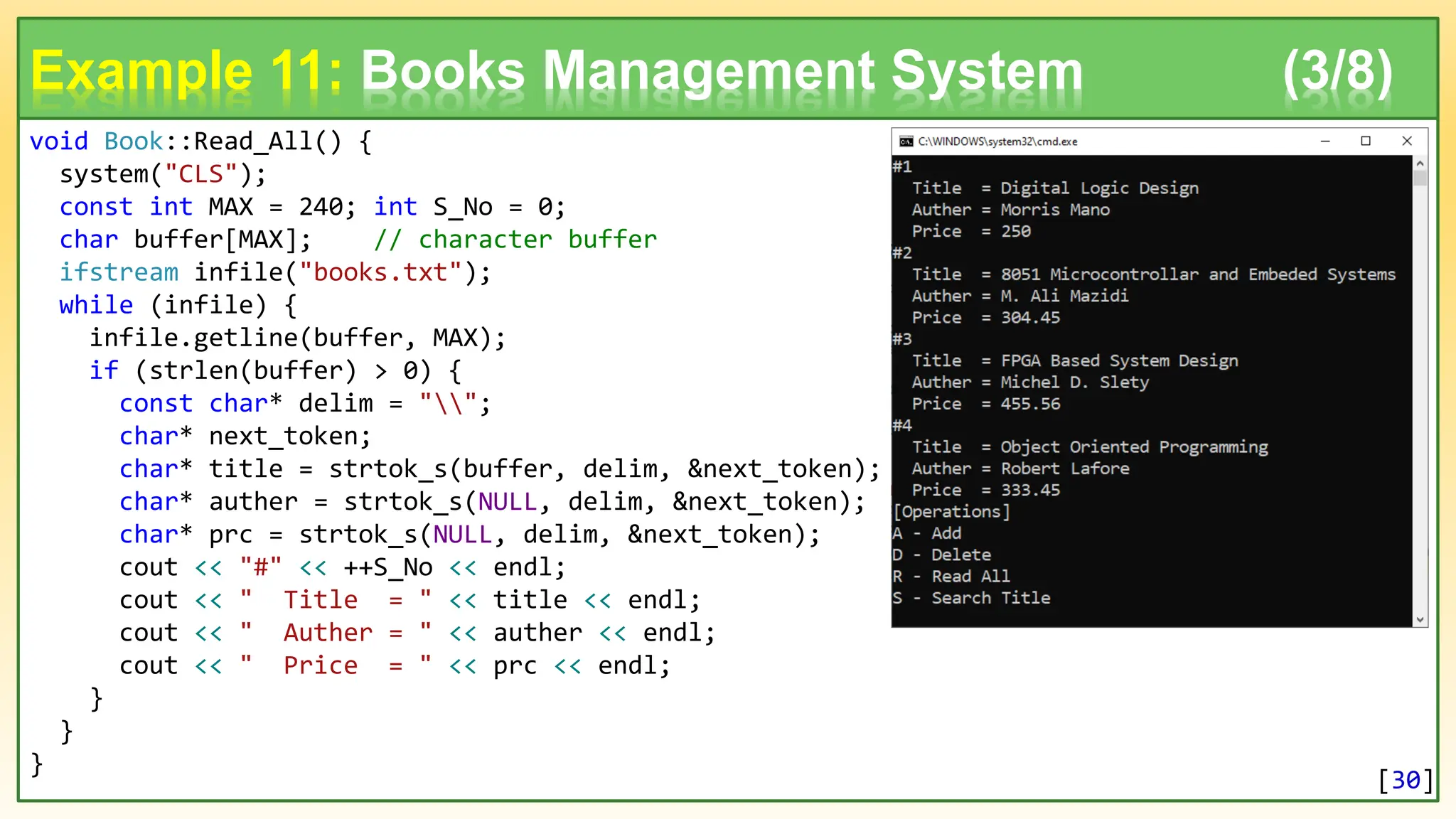
Task: Click the slide page number 30
Action: [1406, 780]
